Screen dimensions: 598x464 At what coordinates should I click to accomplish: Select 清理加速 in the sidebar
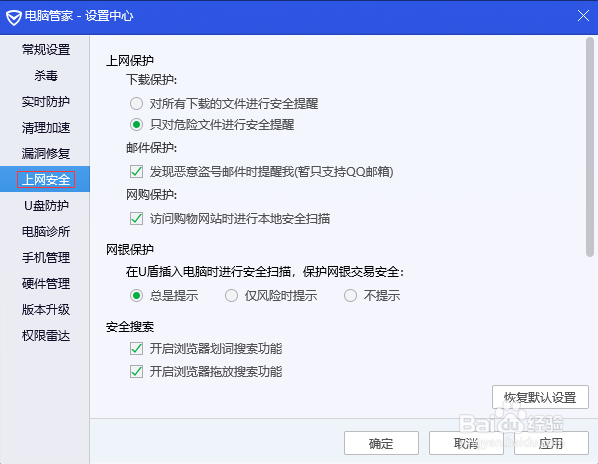[x=46, y=128]
